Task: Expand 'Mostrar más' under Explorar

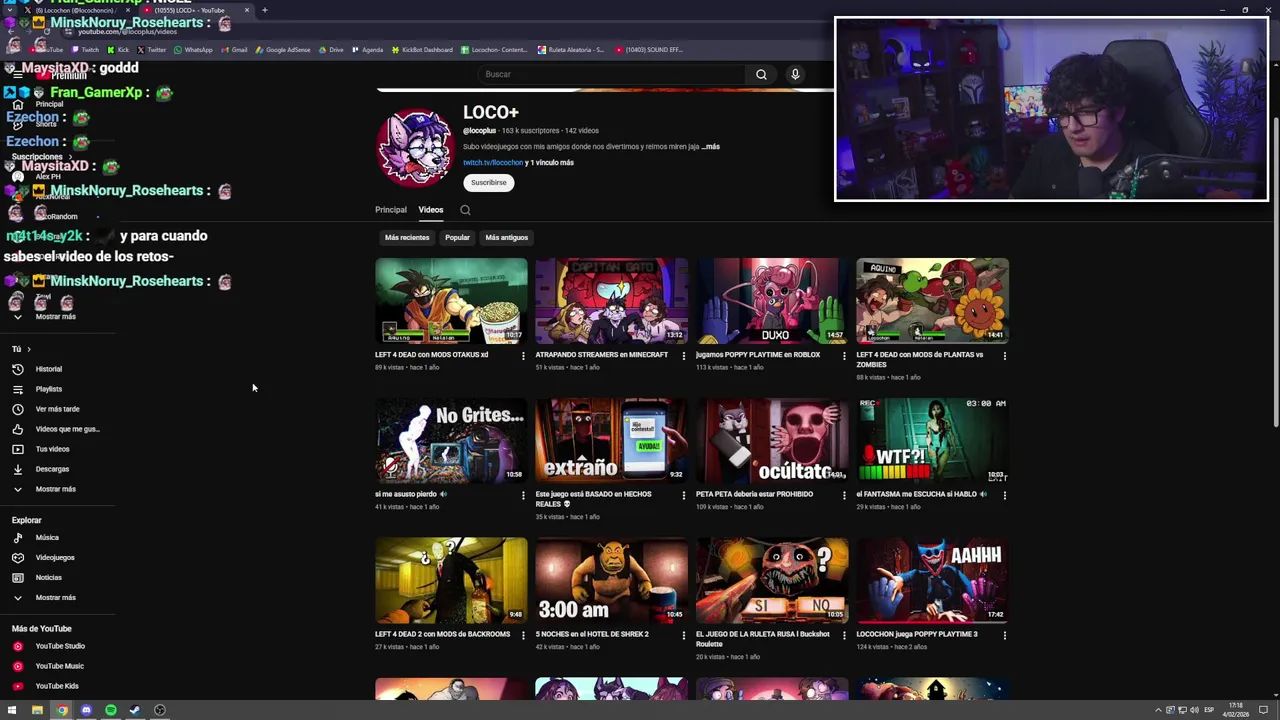Action: click(55, 598)
